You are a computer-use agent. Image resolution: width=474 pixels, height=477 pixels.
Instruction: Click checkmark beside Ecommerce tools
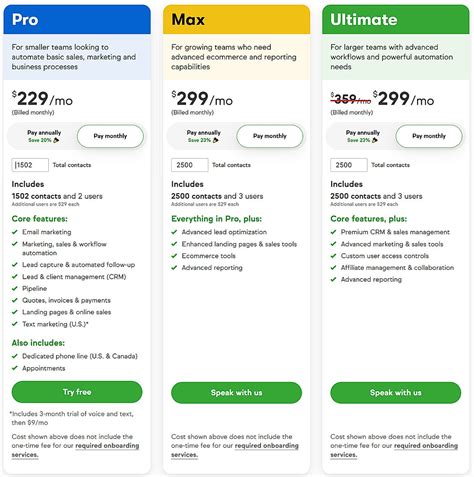click(174, 256)
